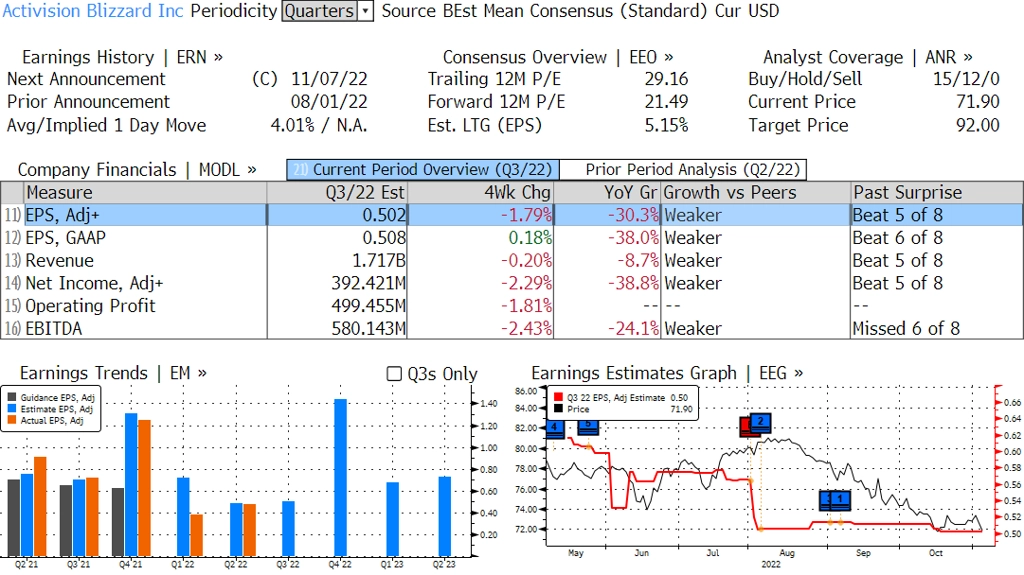The width and height of the screenshot is (1024, 575).
Task: Click the tall Q4'22 estimate bar
Action: click(340, 478)
